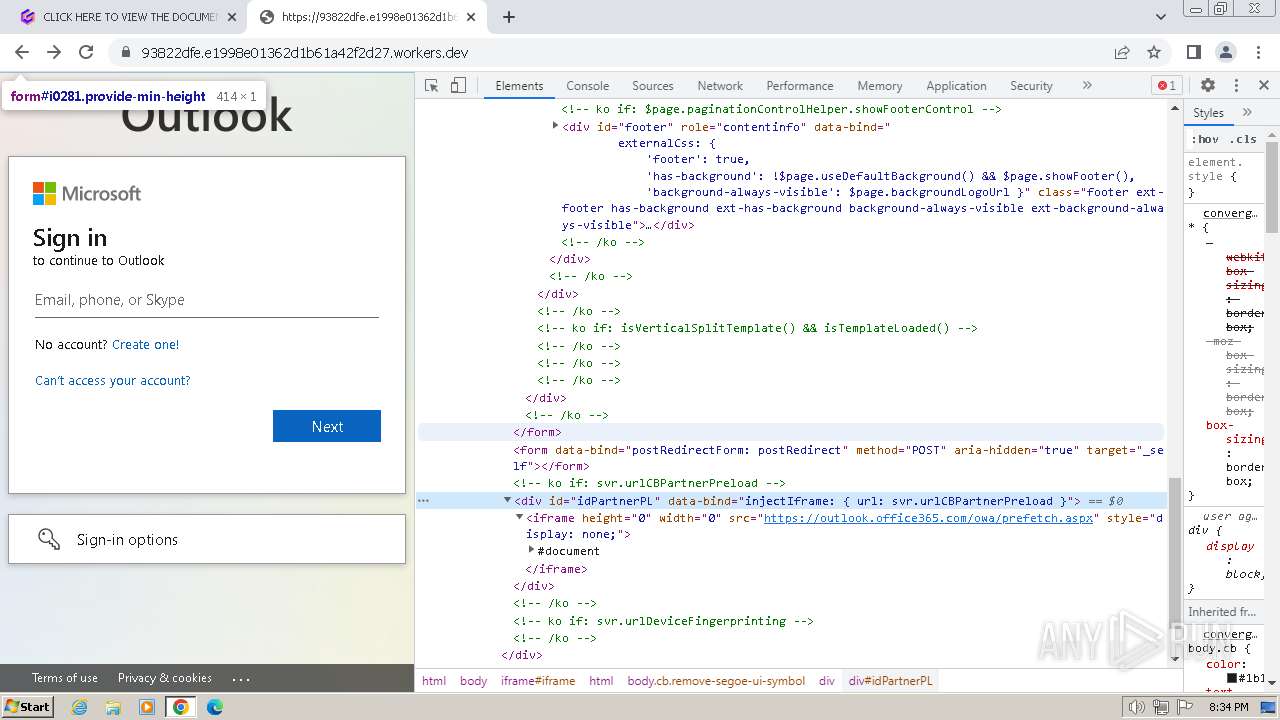The image size is (1280, 720).
Task: Select the Application tab
Action: [x=956, y=86]
